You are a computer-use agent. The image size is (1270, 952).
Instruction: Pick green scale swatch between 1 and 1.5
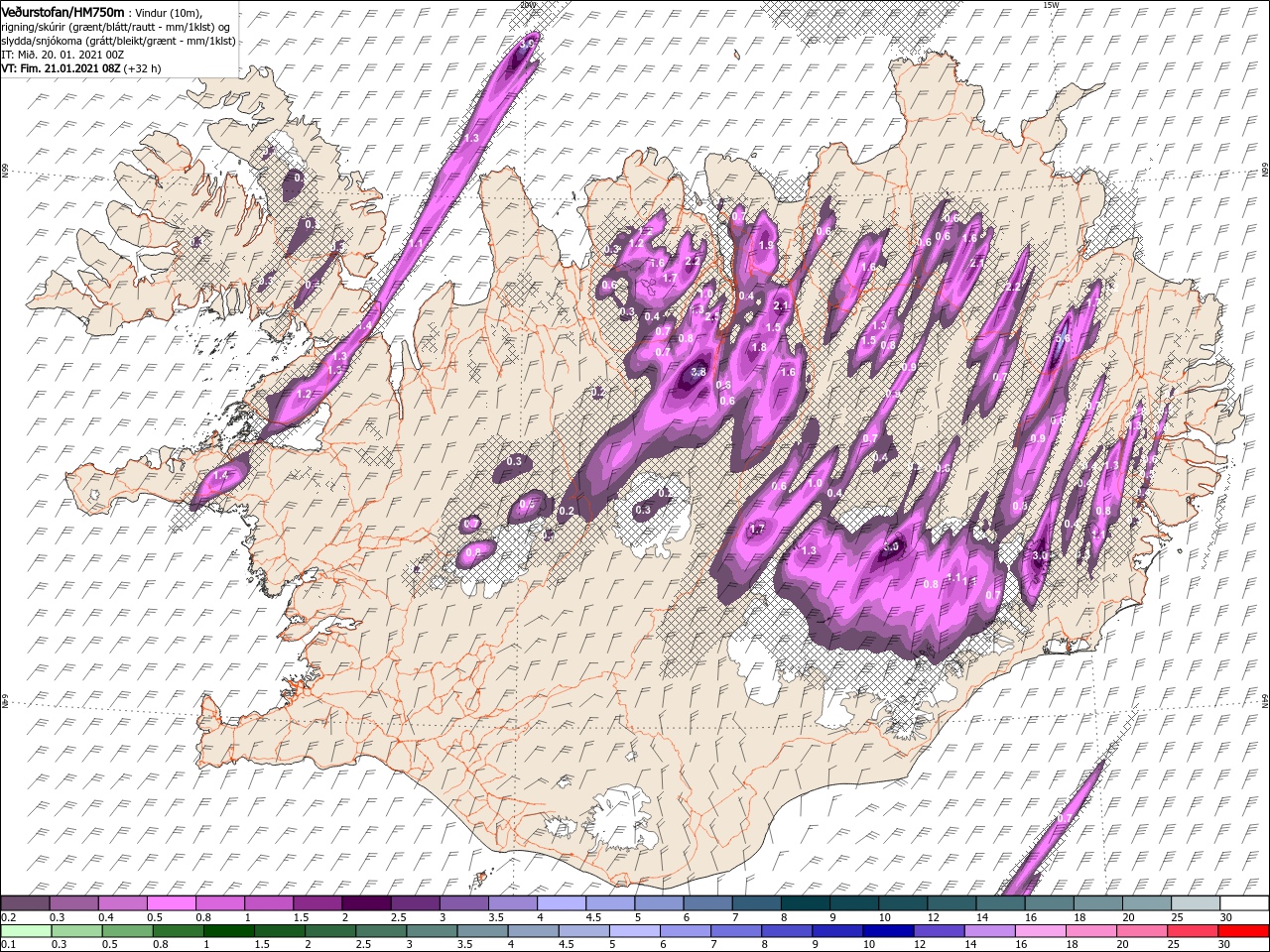click(x=228, y=930)
